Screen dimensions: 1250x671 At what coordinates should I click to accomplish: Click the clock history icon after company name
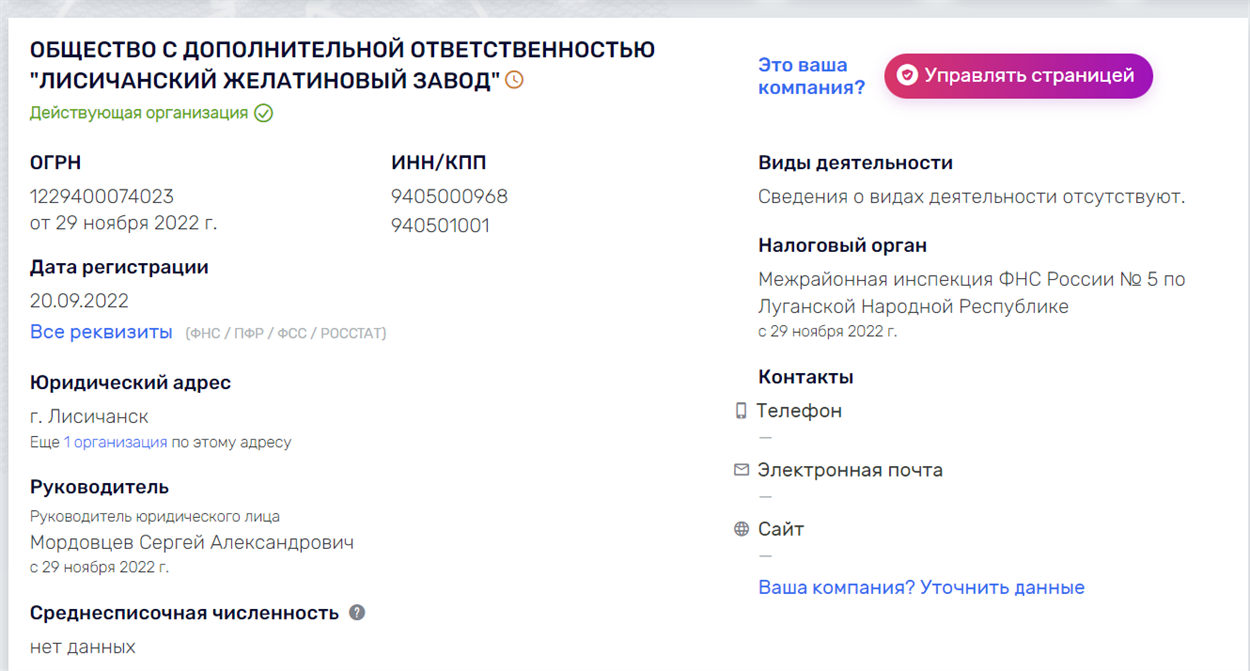[514, 79]
